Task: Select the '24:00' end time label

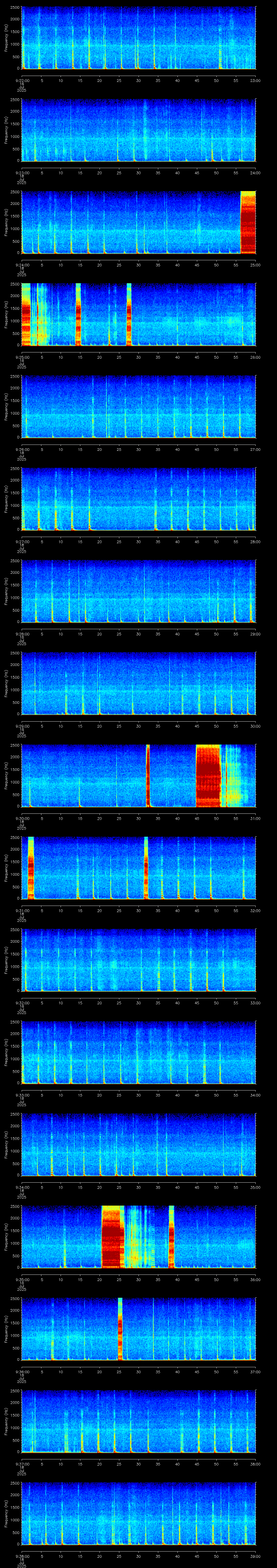Action: pyautogui.click(x=256, y=173)
